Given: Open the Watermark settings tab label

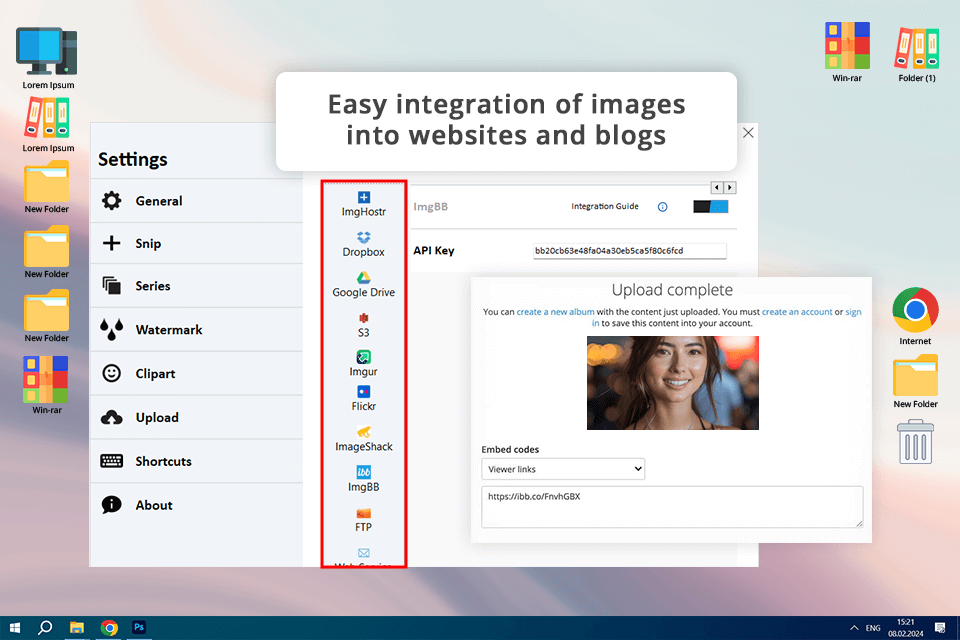Looking at the screenshot, I should point(169,329).
